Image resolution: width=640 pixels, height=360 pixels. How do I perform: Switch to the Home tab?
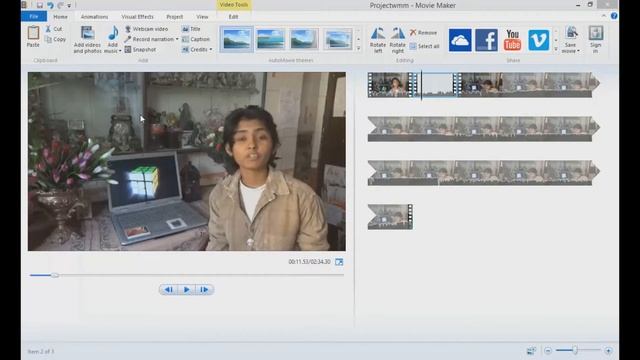point(60,17)
